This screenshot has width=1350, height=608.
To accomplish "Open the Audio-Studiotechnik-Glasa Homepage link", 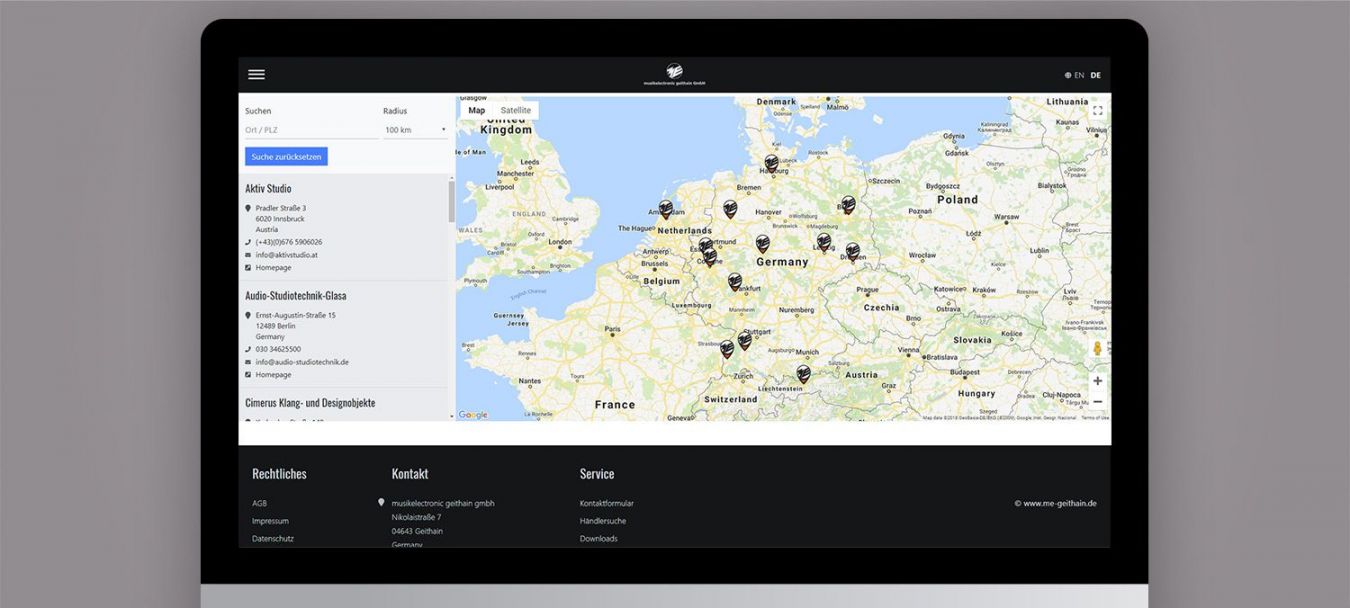I will tap(273, 375).
